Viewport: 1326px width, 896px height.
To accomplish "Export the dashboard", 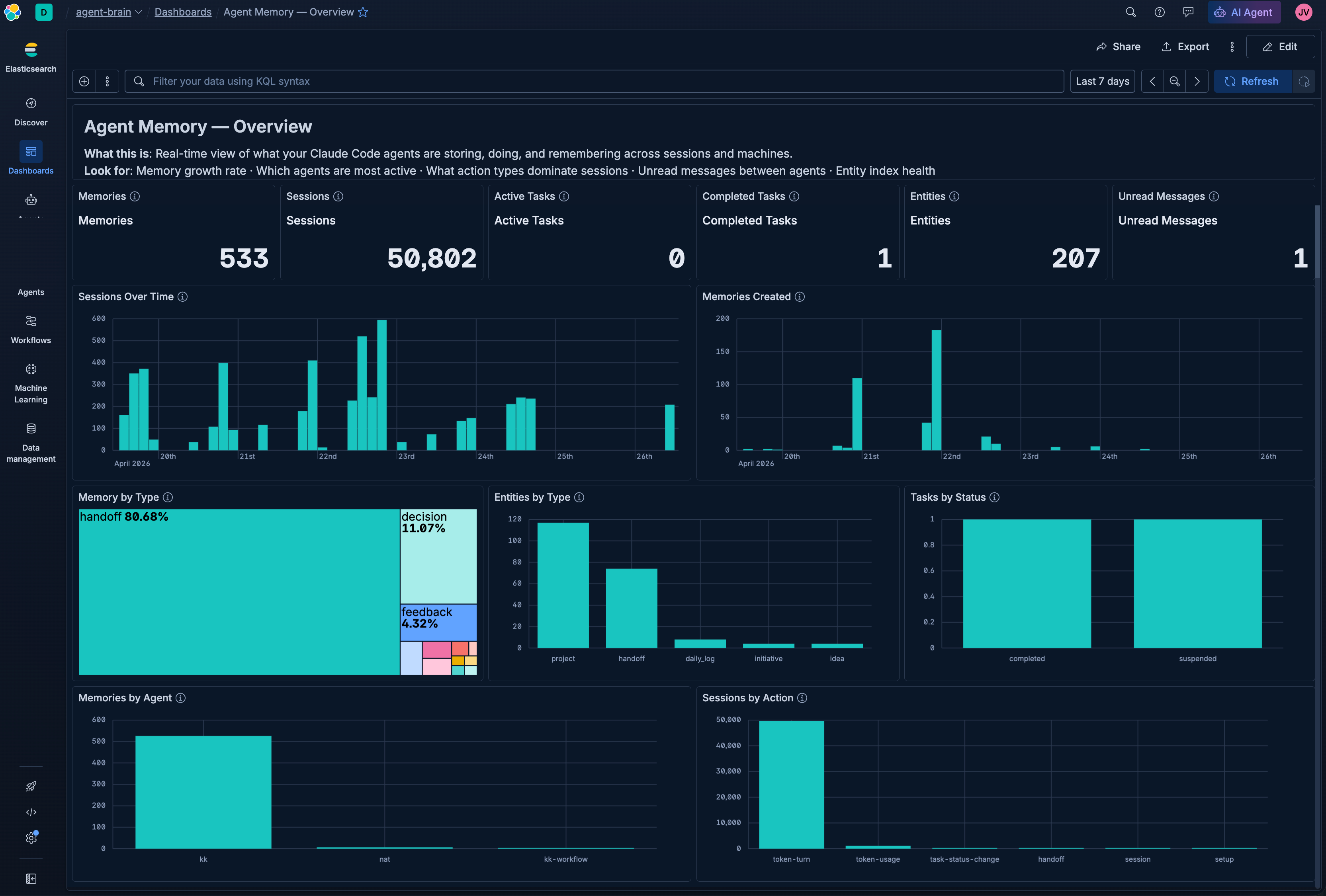I will tap(1186, 47).
